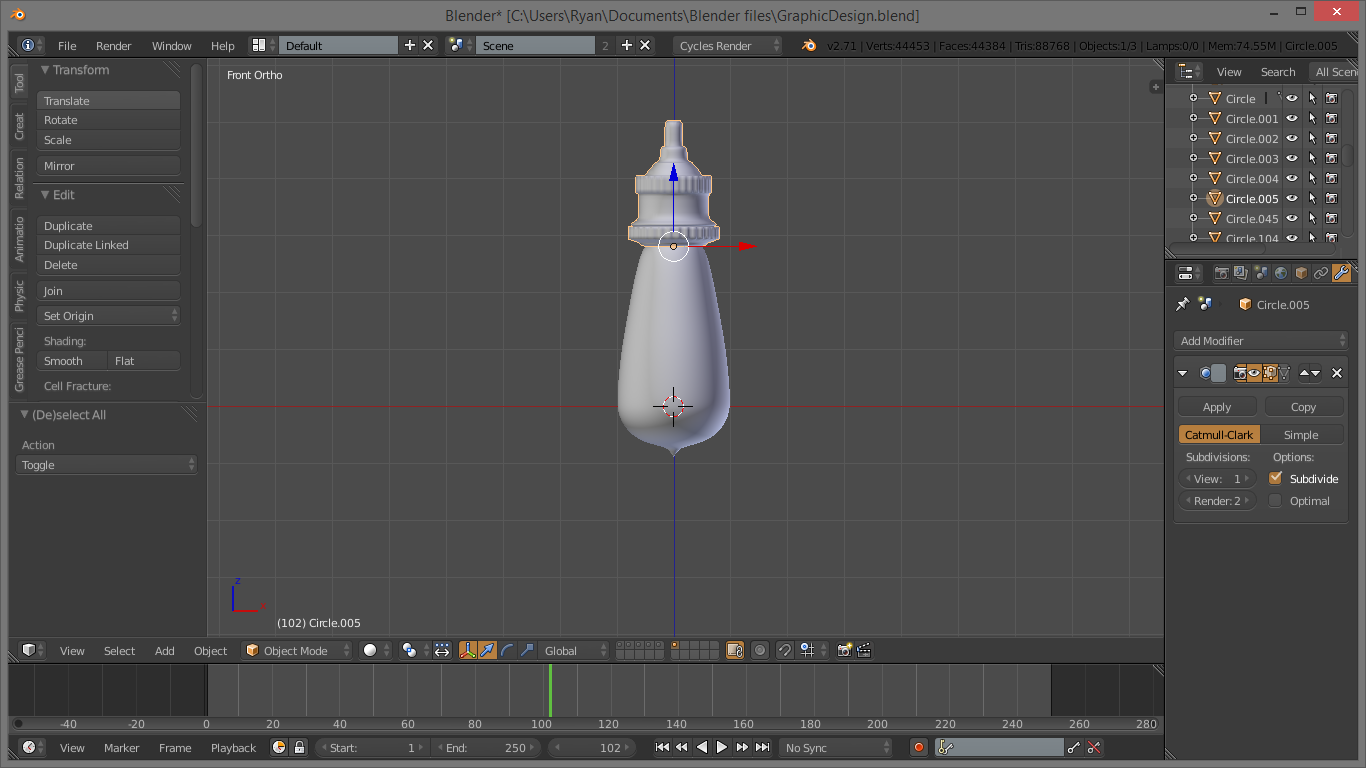Jump to the last frame
The width and height of the screenshot is (1366, 768).
(762, 747)
